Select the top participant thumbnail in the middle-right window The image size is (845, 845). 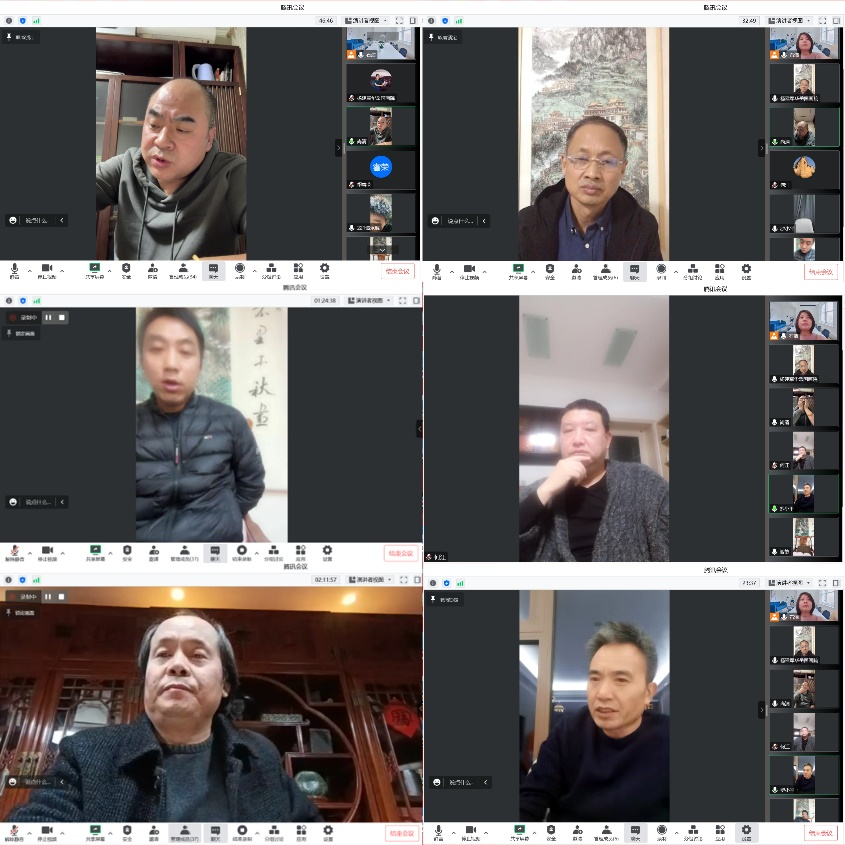pos(804,321)
